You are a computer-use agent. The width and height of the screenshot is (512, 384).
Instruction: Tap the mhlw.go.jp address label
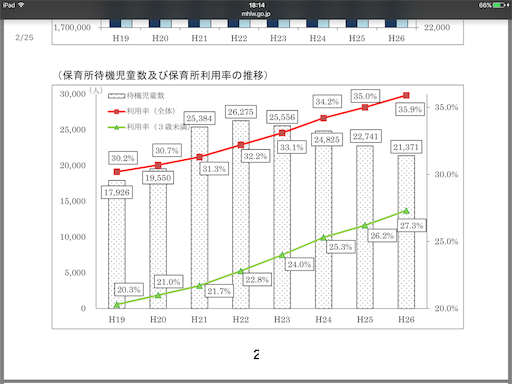point(256,14)
